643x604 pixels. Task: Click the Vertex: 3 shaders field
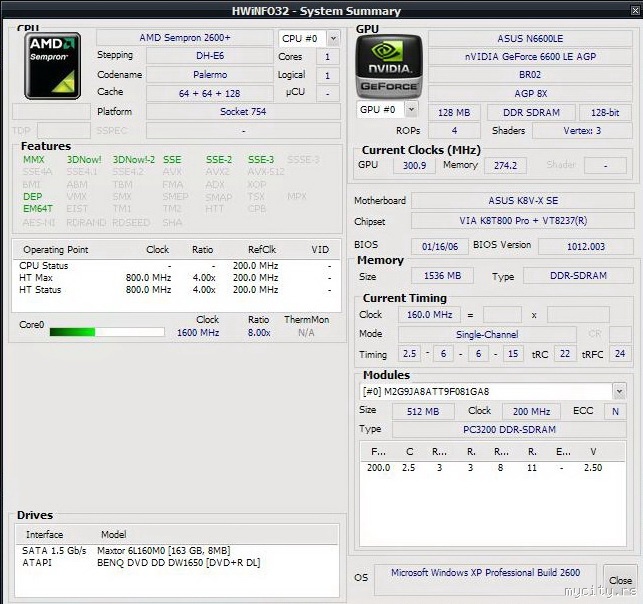tap(582, 131)
